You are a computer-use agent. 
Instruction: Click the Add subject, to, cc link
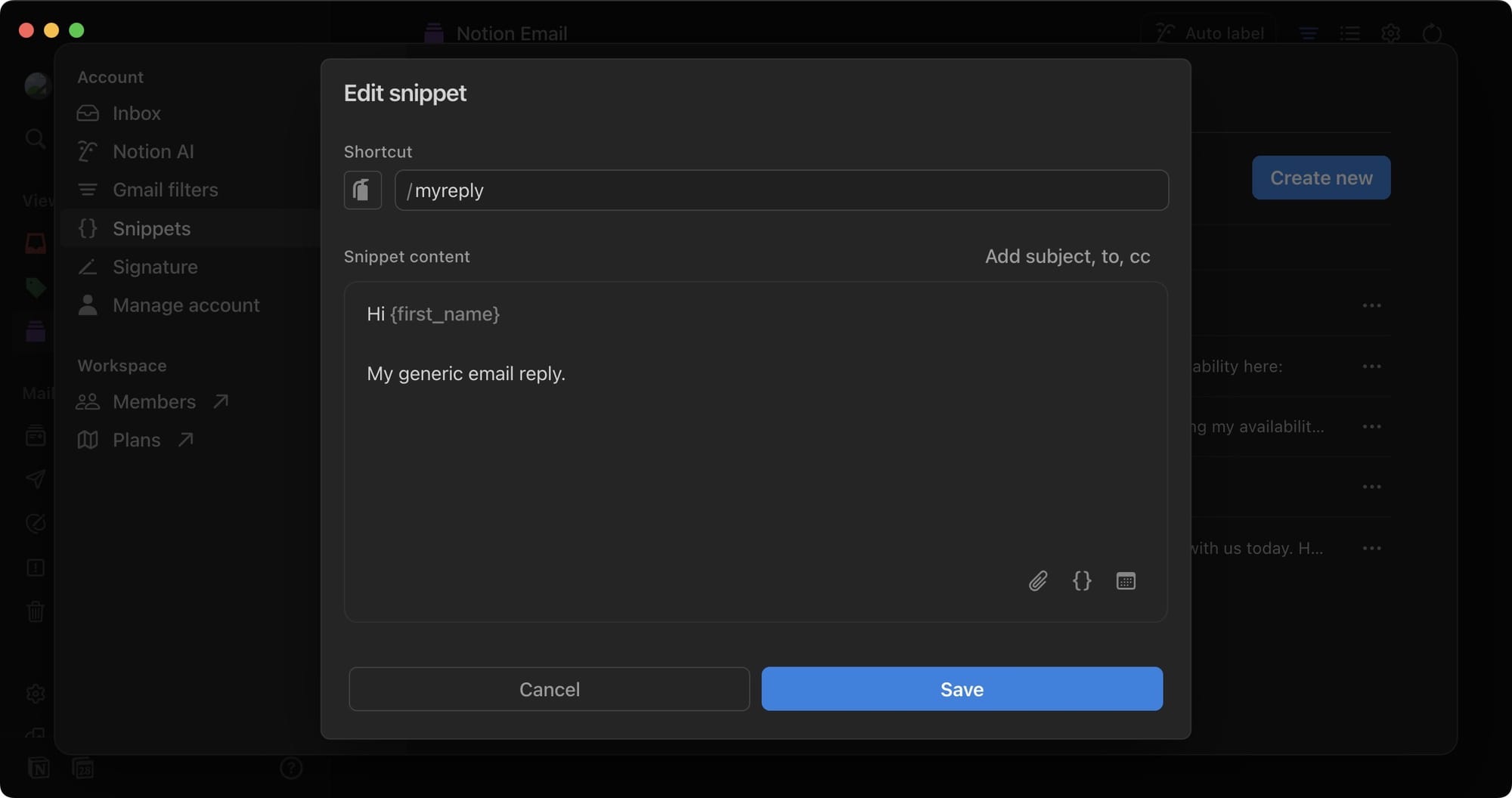tap(1067, 256)
